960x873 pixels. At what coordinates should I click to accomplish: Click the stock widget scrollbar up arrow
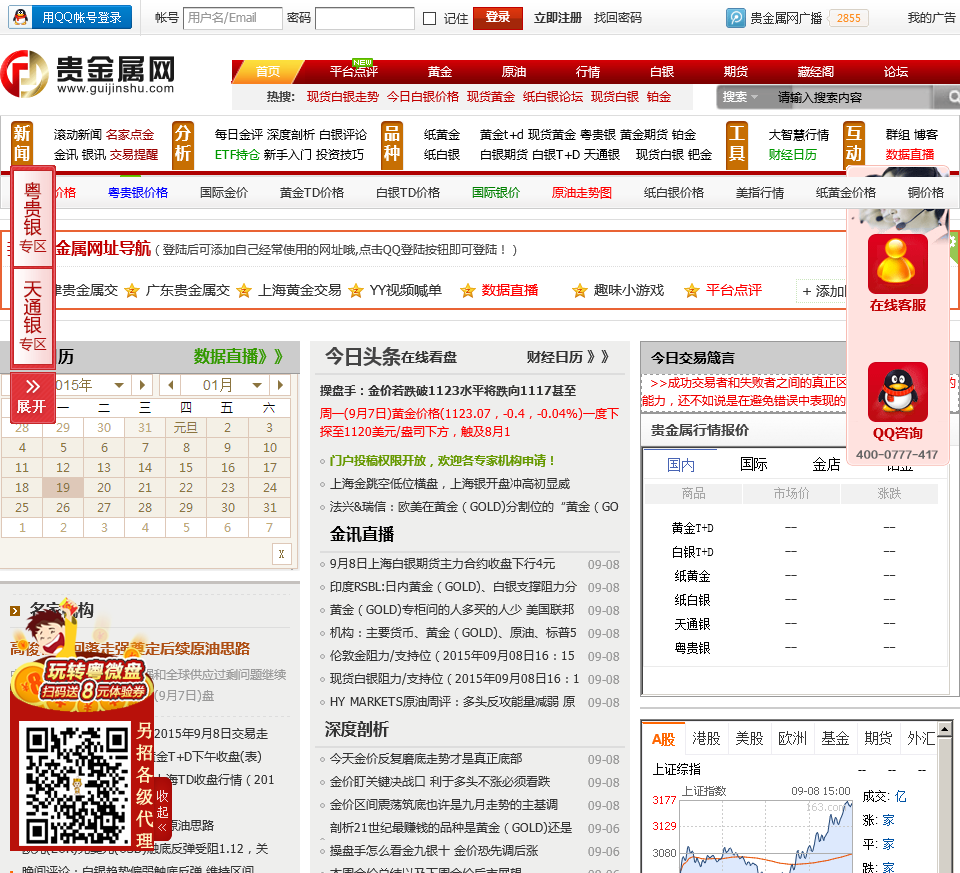[x=945, y=729]
